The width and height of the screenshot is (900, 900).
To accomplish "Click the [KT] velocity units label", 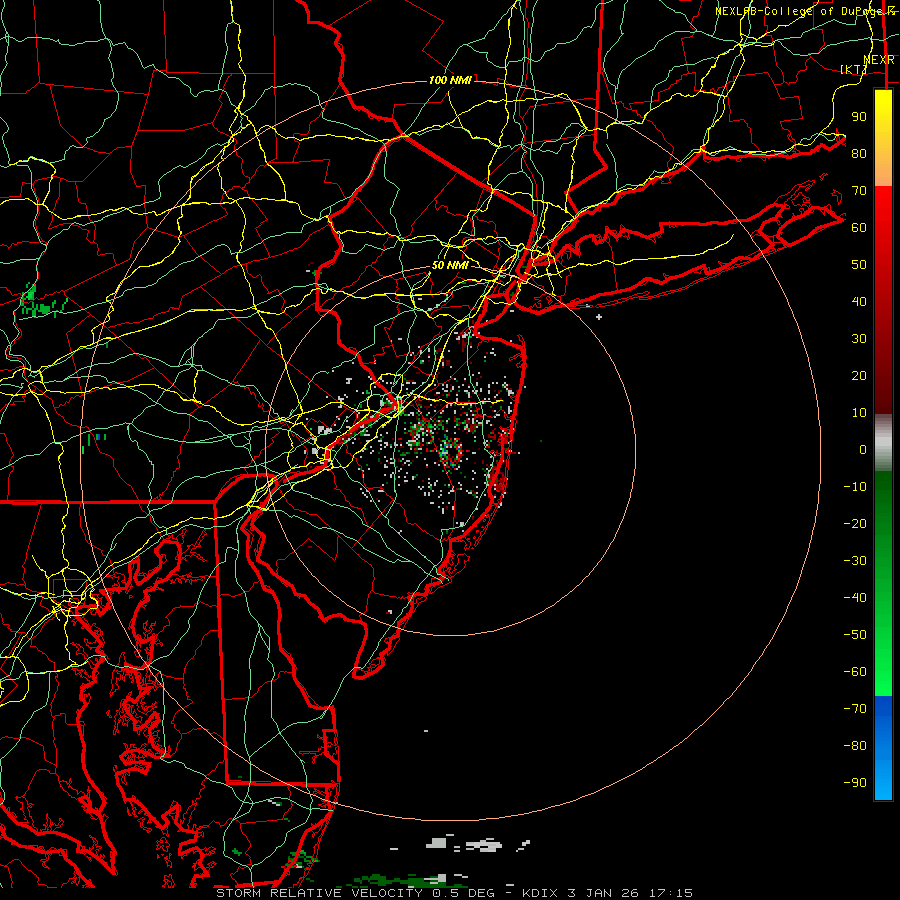I will [x=852, y=69].
